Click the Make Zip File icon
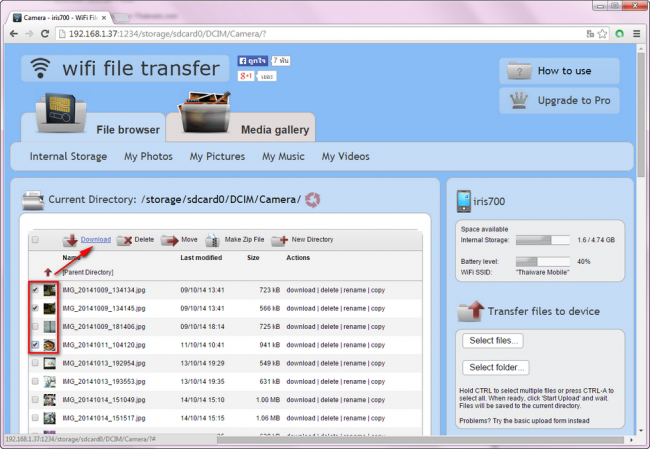This screenshot has height=449, width=650. [212, 240]
